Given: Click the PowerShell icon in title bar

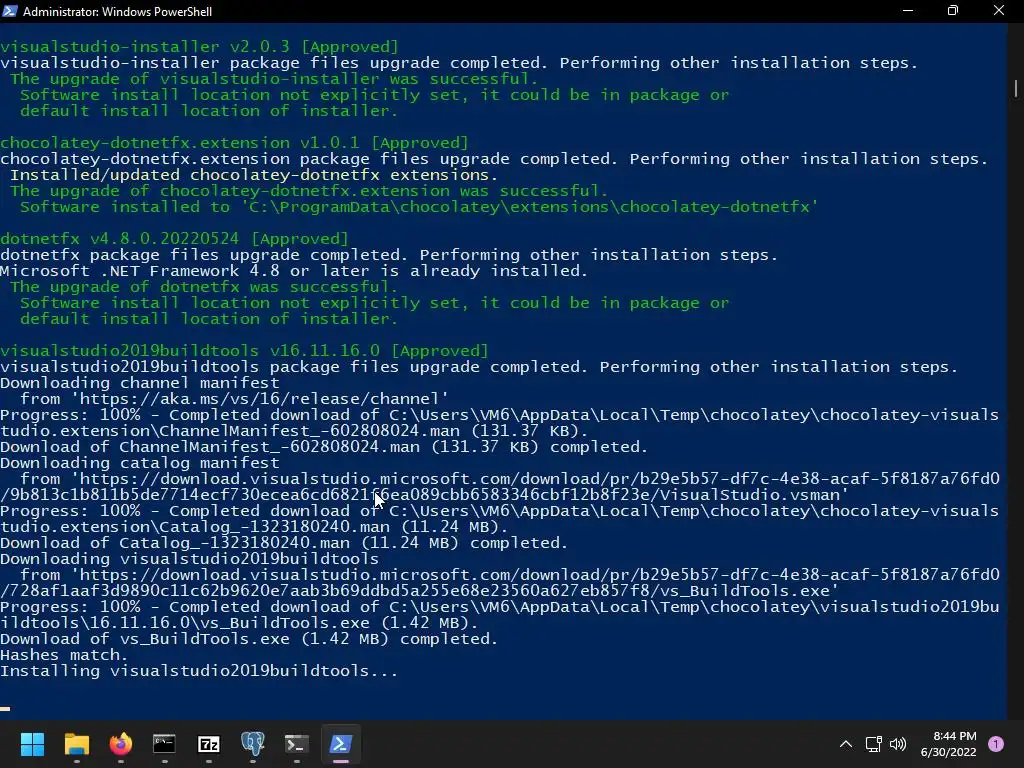Looking at the screenshot, I should pos(10,11).
